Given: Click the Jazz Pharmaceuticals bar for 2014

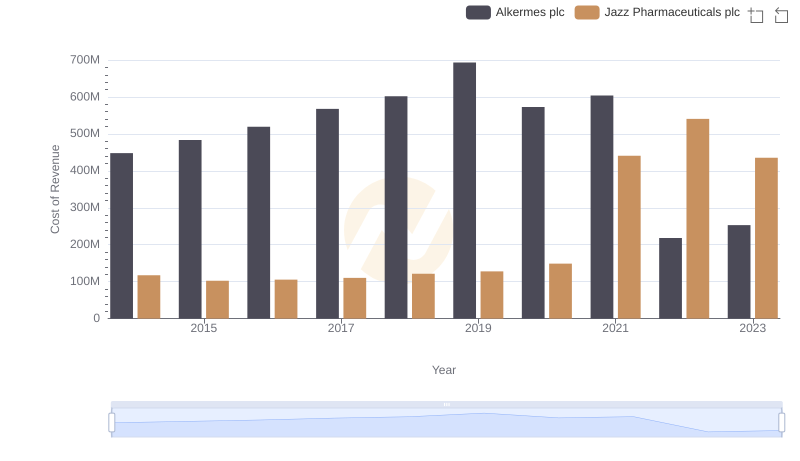Looking at the screenshot, I should click(x=149, y=297).
